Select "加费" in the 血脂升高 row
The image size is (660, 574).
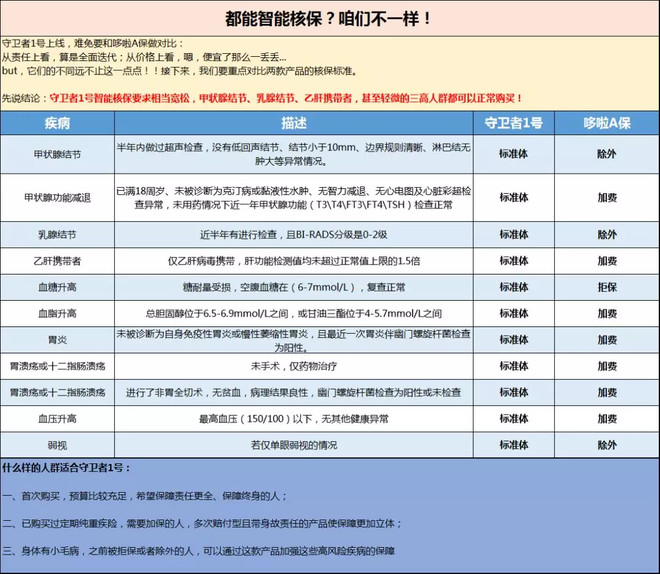click(x=607, y=314)
